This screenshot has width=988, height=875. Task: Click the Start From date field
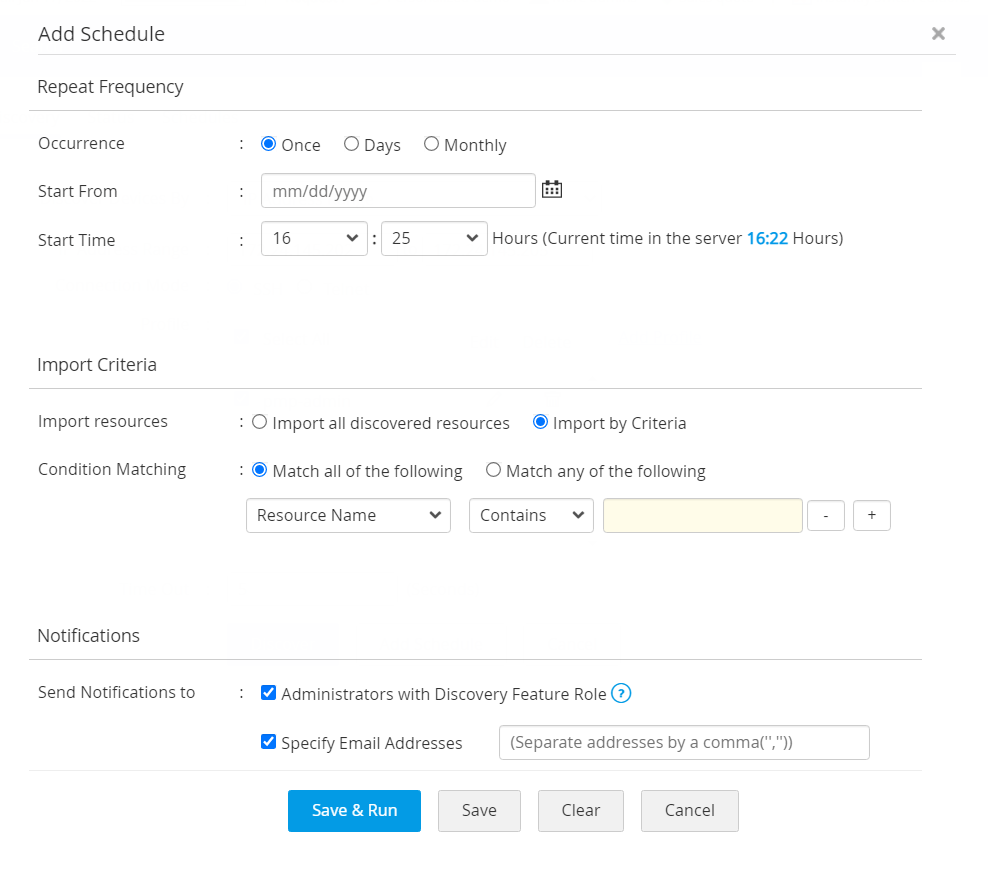tap(398, 190)
